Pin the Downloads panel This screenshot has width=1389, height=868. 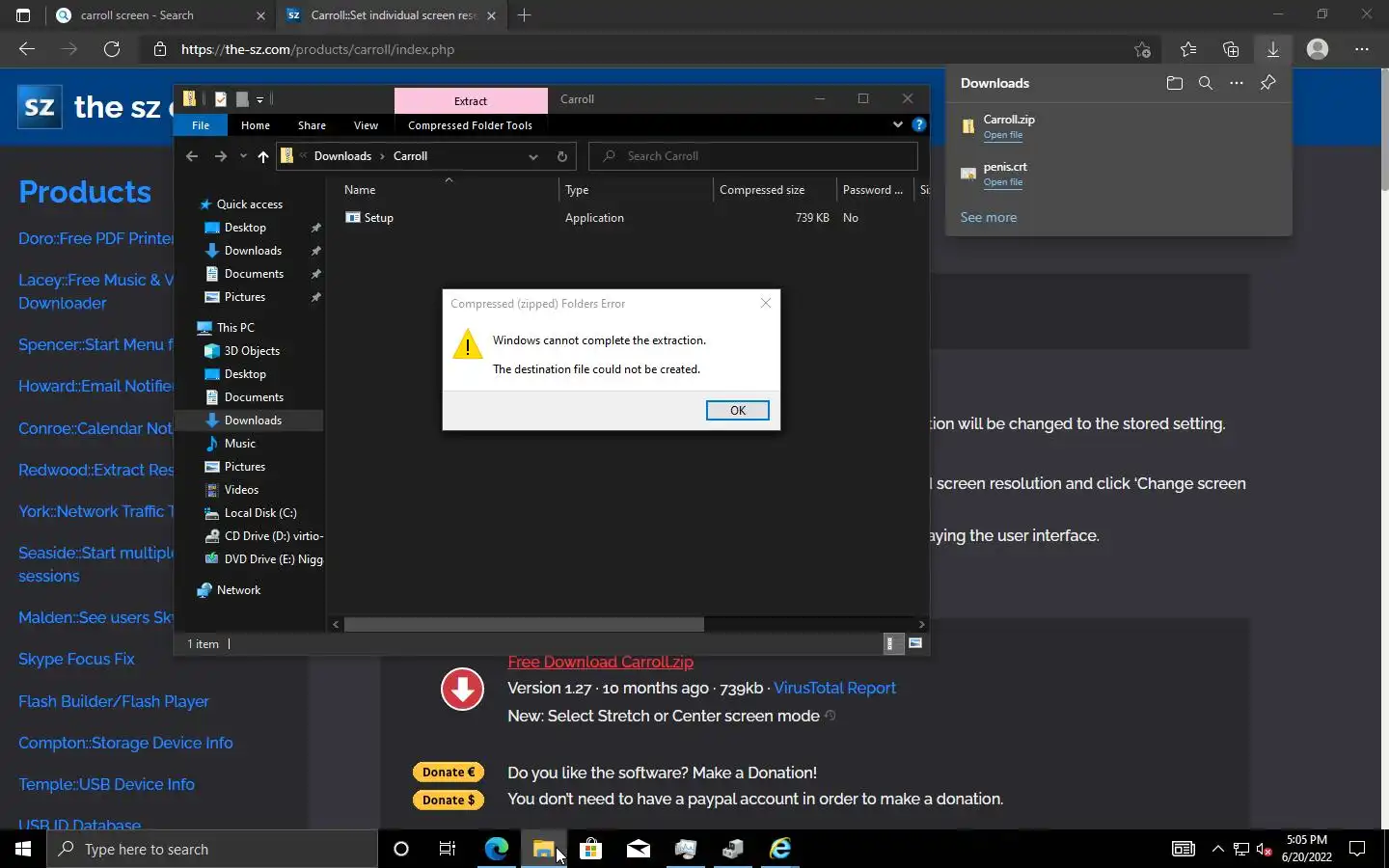click(1267, 83)
